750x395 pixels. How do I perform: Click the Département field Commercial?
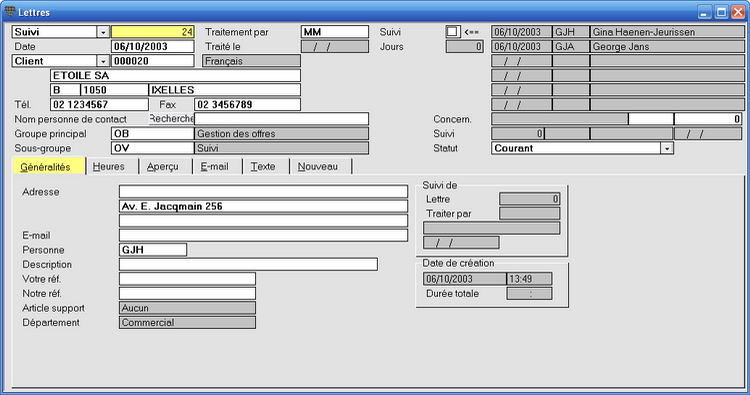[188, 322]
